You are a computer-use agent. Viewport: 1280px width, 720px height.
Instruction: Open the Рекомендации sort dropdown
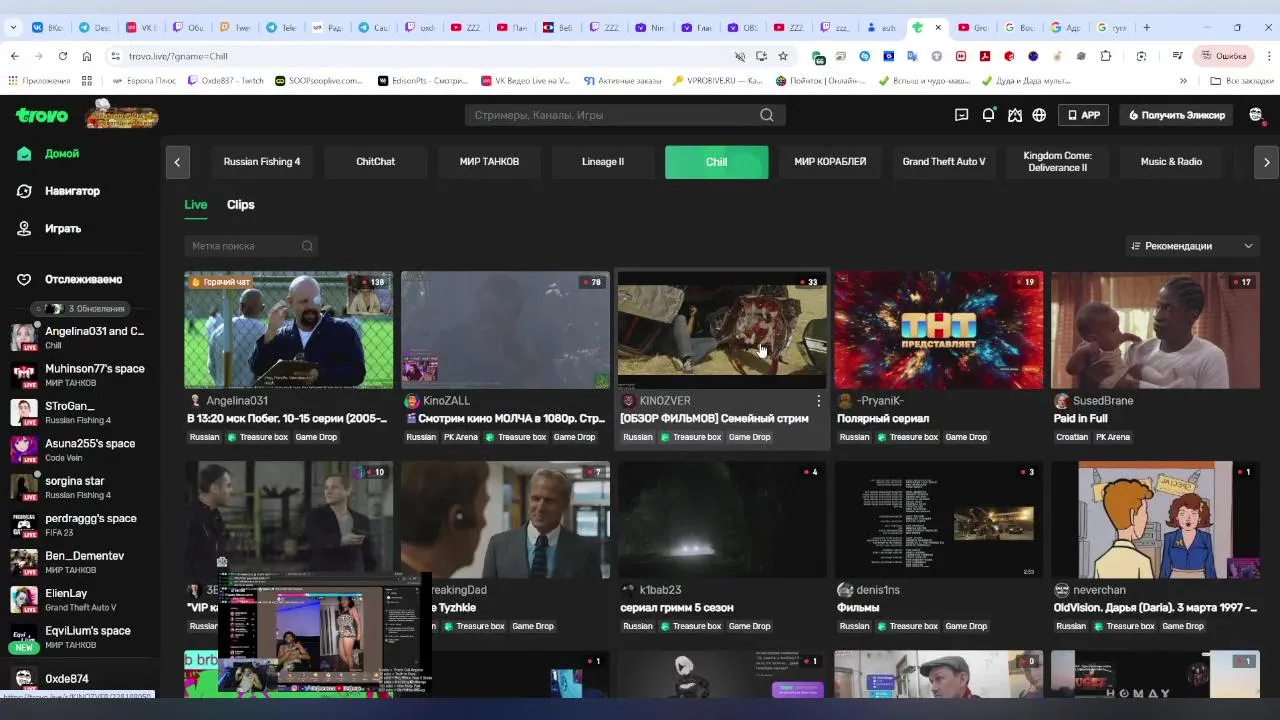click(1191, 246)
